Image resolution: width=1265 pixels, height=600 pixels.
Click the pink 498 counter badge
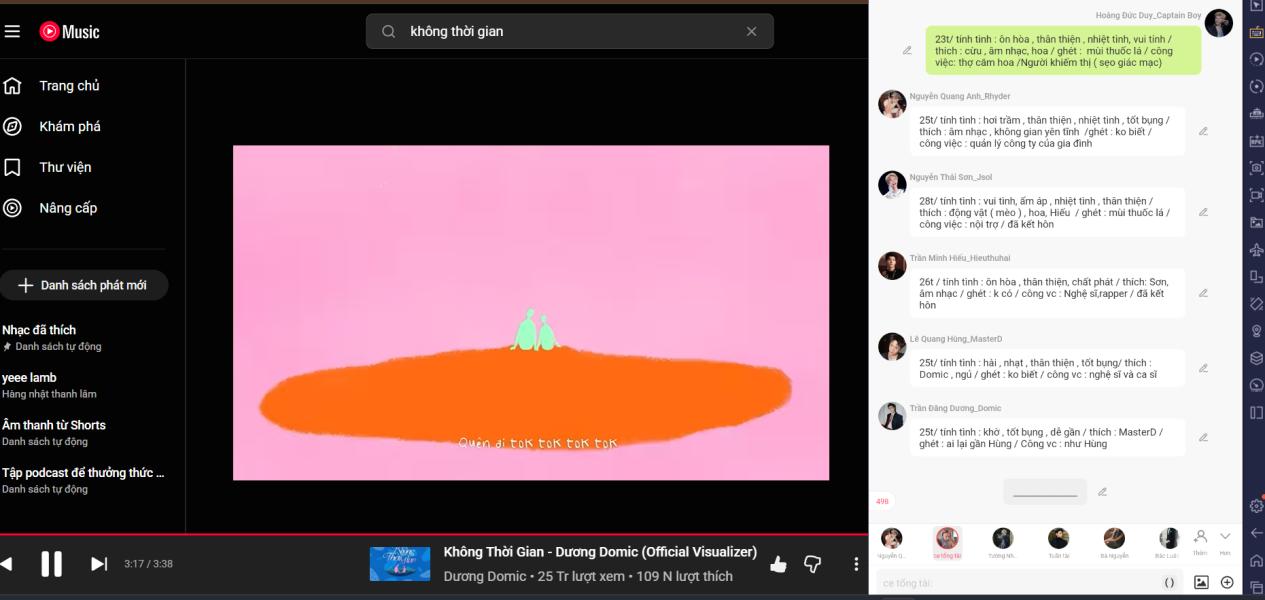pos(882,501)
